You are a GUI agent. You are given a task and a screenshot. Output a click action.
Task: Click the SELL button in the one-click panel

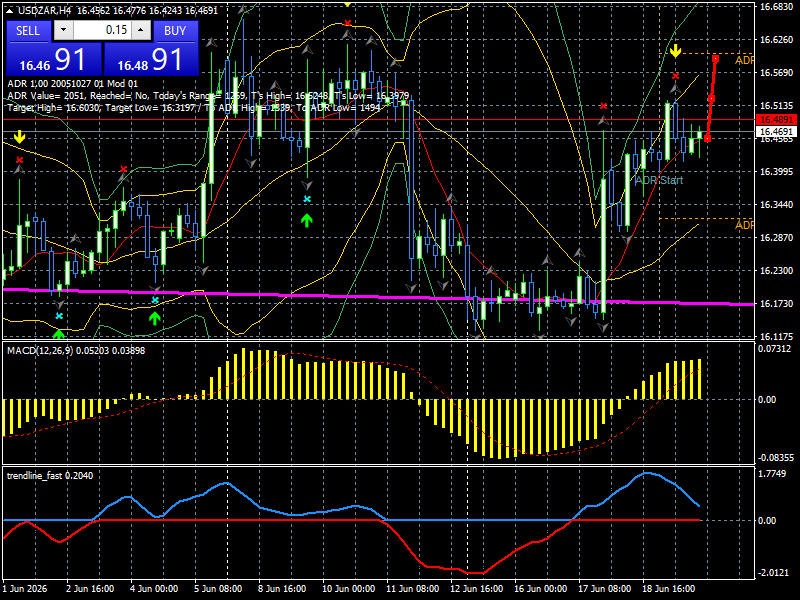click(x=28, y=31)
